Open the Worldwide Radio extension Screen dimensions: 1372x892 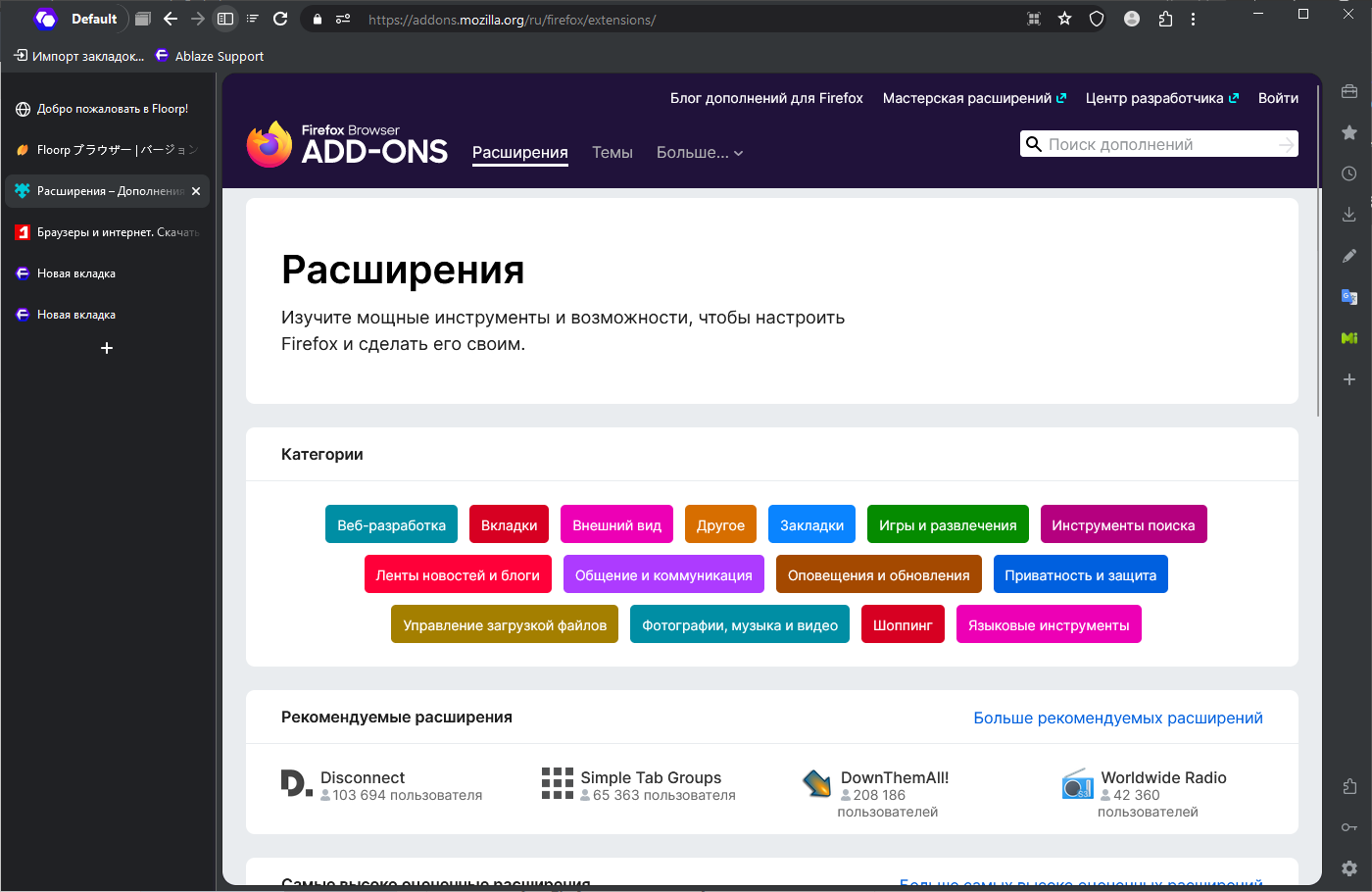(1145, 794)
